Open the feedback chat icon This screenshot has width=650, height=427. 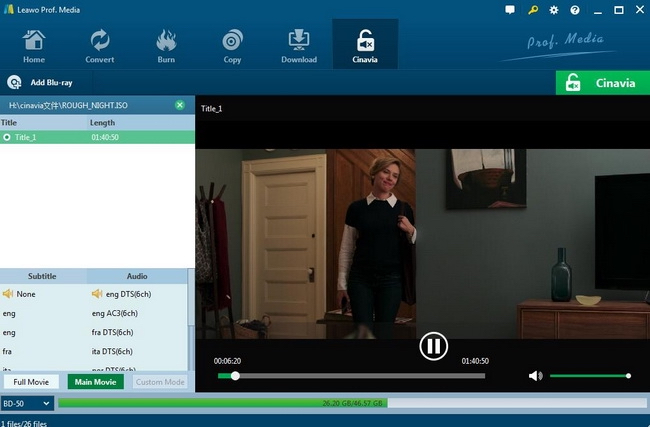click(x=510, y=10)
